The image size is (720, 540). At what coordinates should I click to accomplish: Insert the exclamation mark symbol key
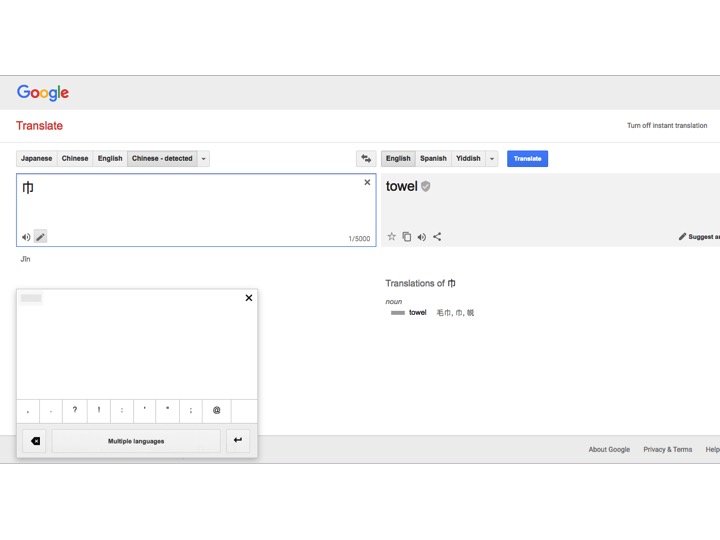click(x=98, y=411)
